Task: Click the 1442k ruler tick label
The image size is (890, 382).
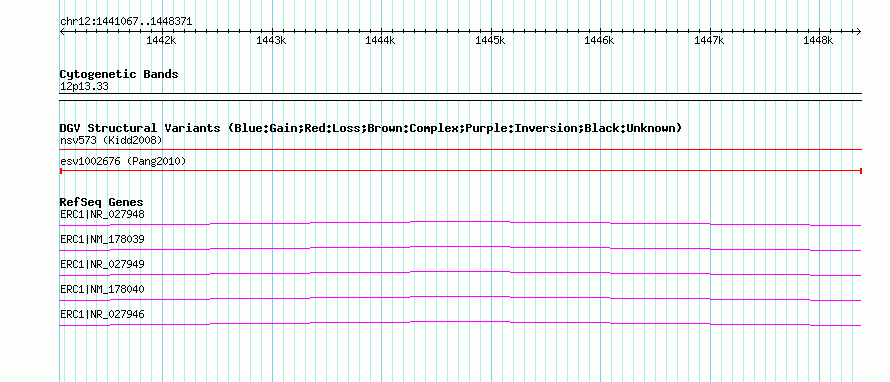Action: [x=161, y=40]
